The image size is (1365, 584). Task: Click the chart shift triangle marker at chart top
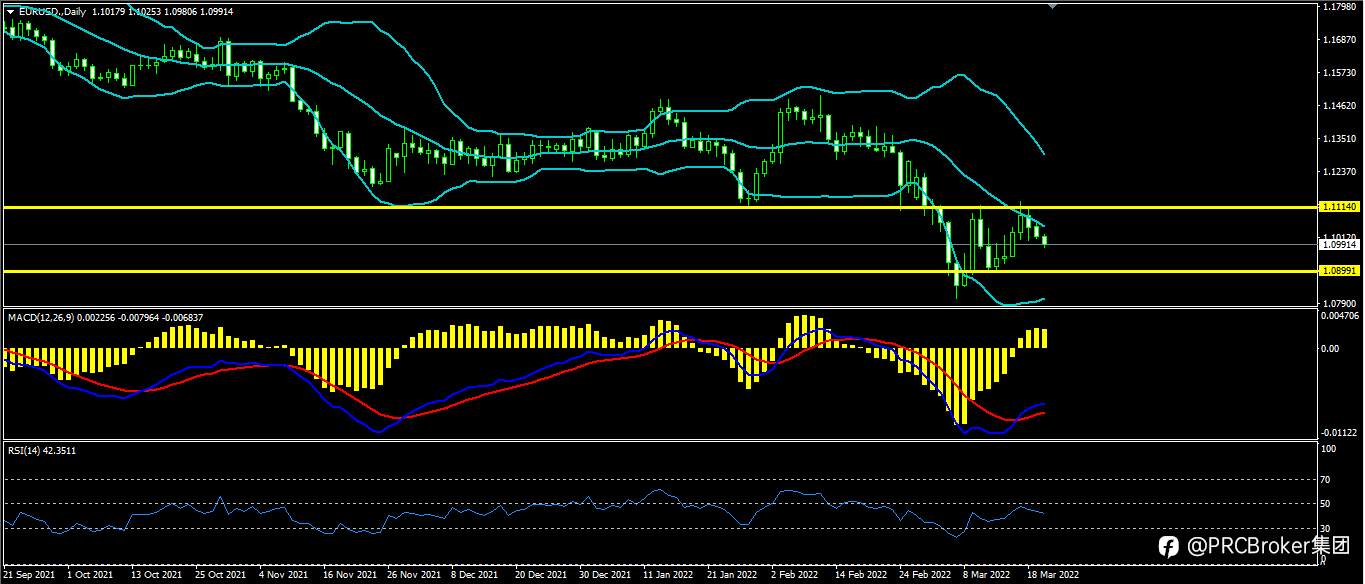1051,6
